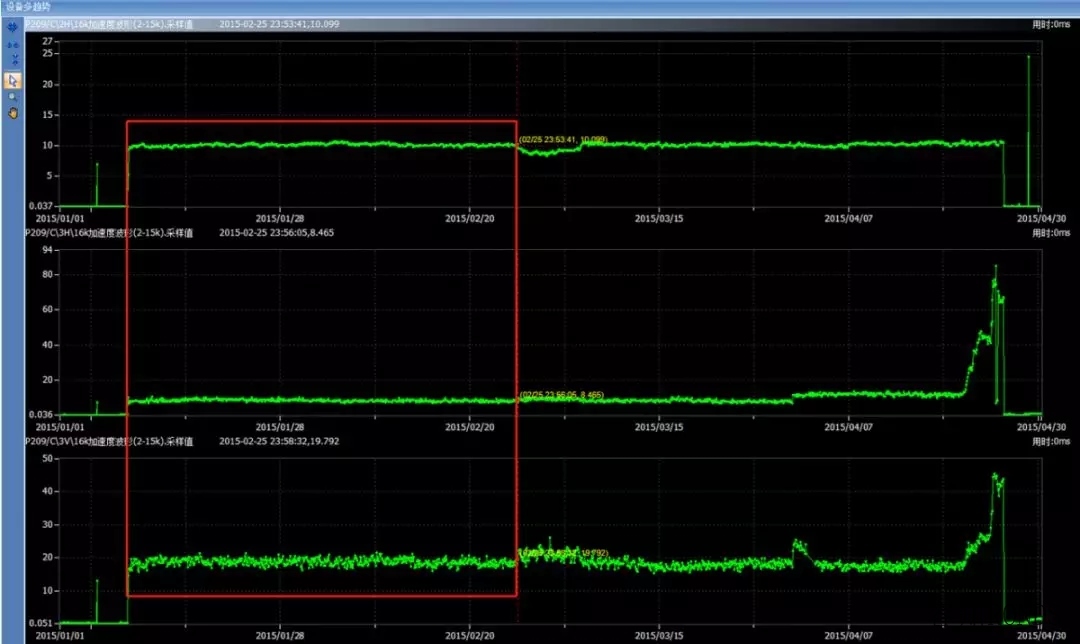This screenshot has width=1080, height=644.
Task: Click 2015/03/15 date on middle chart axis
Action: point(660,426)
